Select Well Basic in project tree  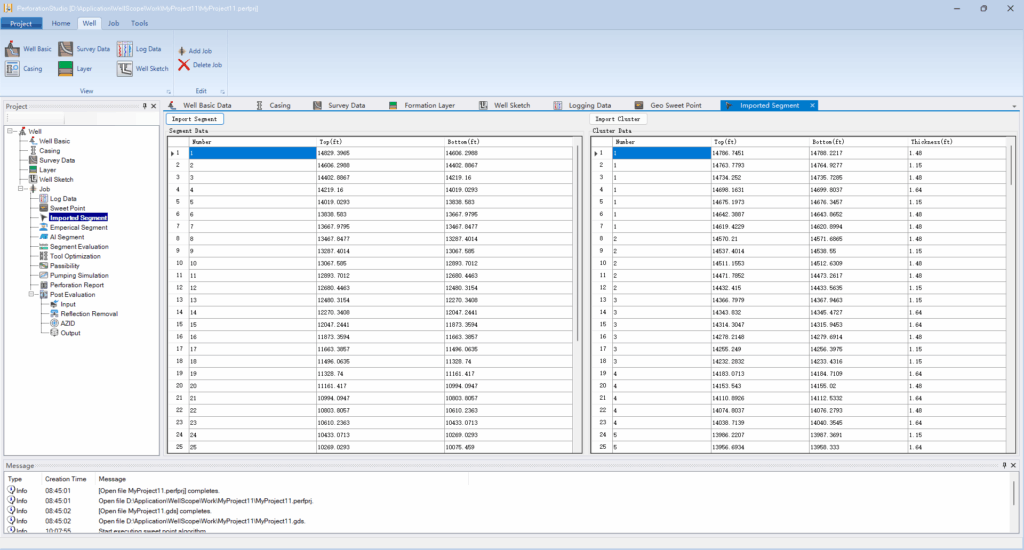point(54,141)
